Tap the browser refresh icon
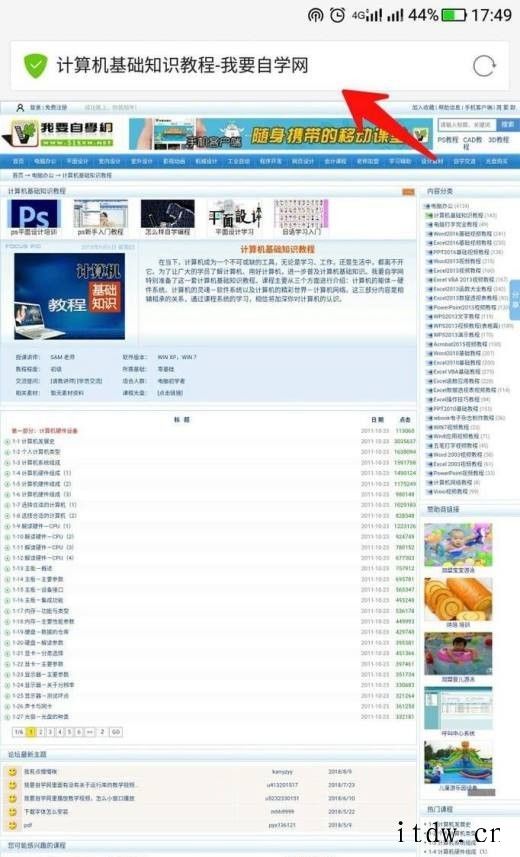 [484, 66]
